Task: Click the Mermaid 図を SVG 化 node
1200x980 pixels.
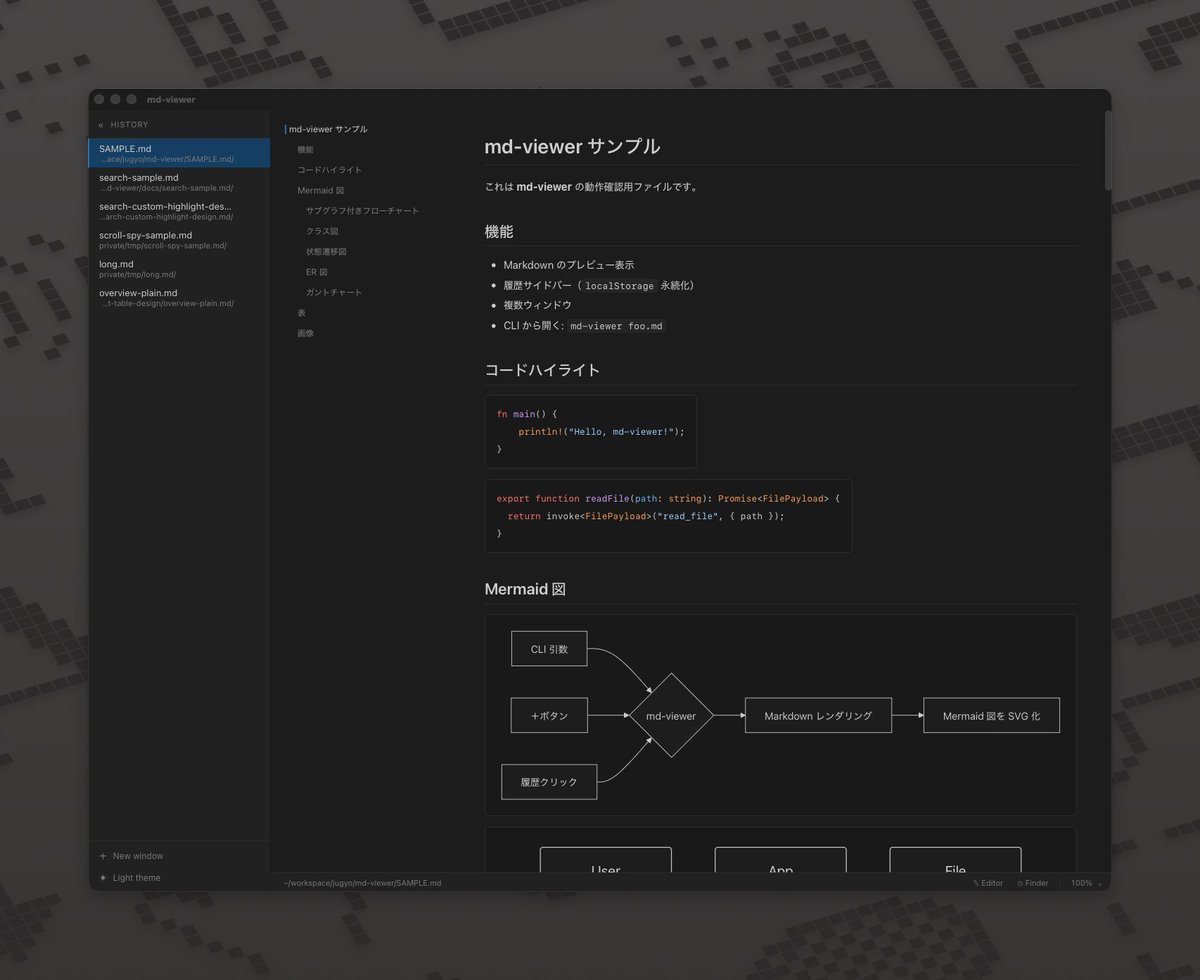Action: point(991,716)
